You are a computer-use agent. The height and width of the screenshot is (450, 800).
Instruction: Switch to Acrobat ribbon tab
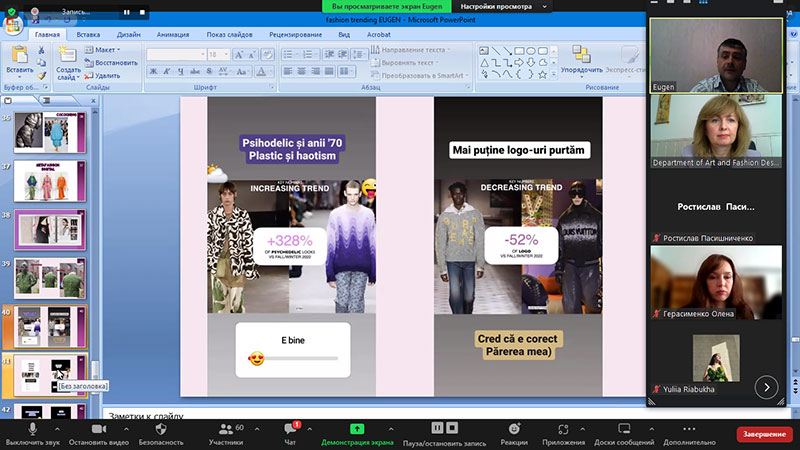(x=379, y=34)
